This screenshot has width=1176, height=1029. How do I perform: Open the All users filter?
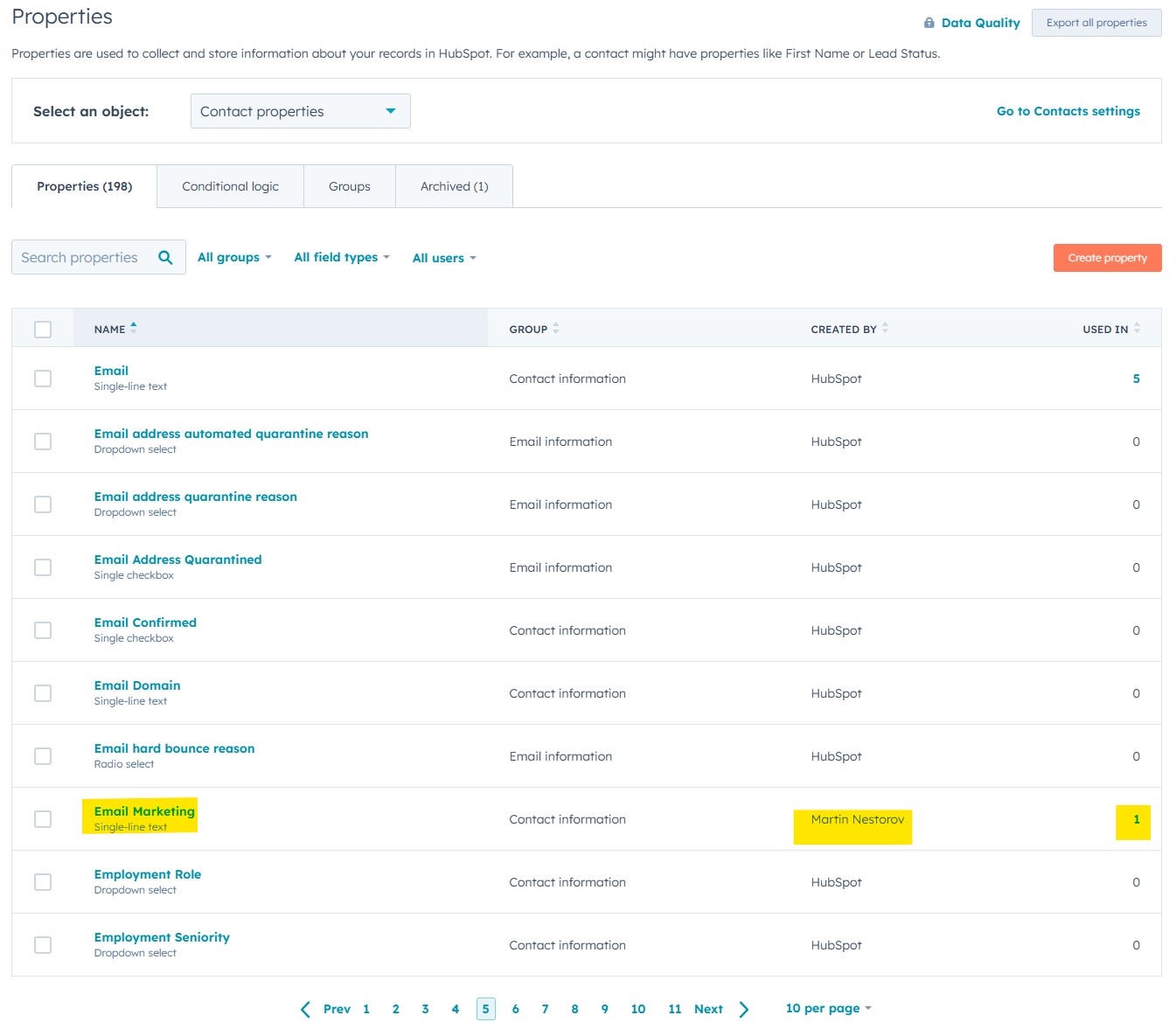click(444, 258)
